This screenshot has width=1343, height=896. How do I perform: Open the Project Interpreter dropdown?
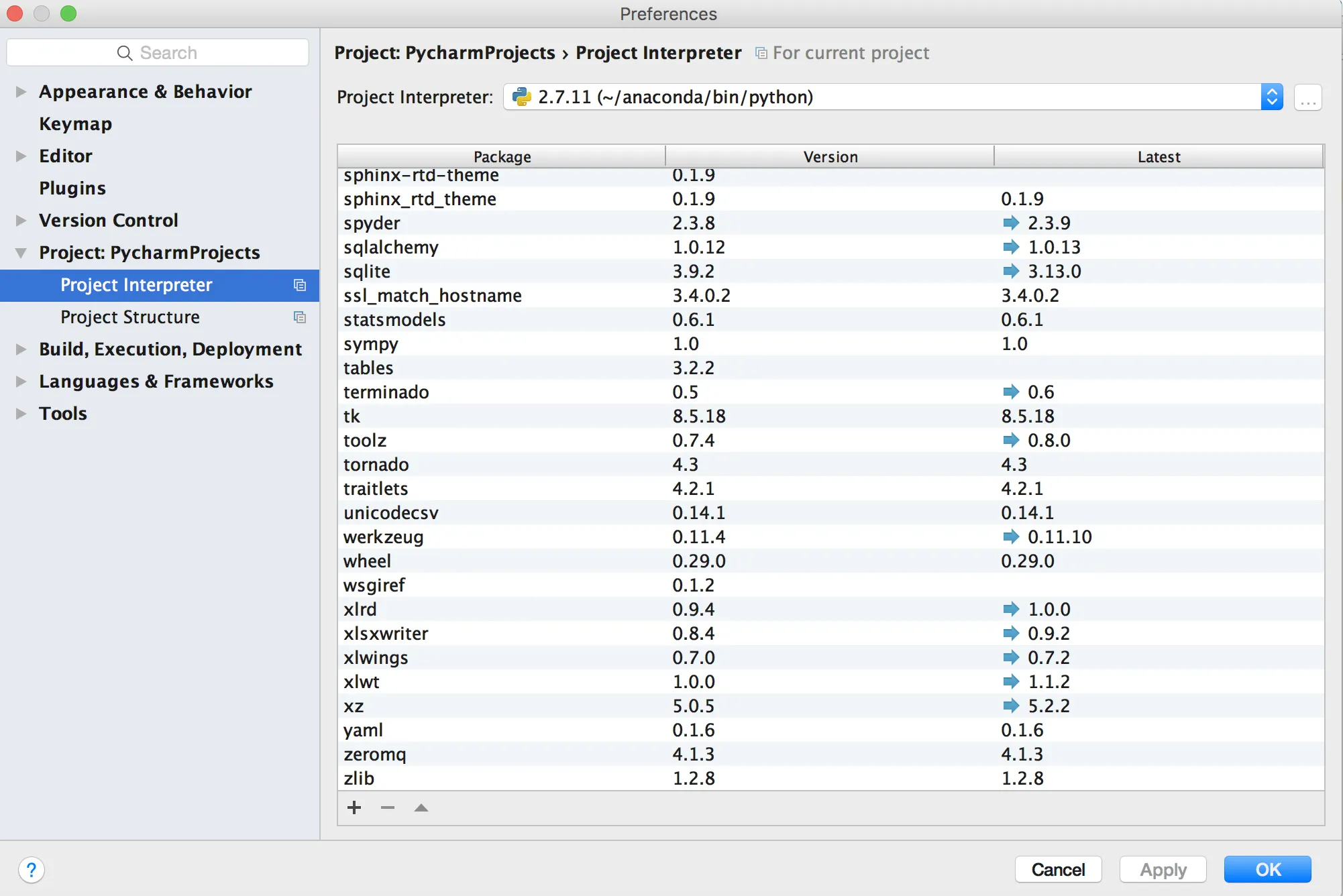pos(1271,97)
